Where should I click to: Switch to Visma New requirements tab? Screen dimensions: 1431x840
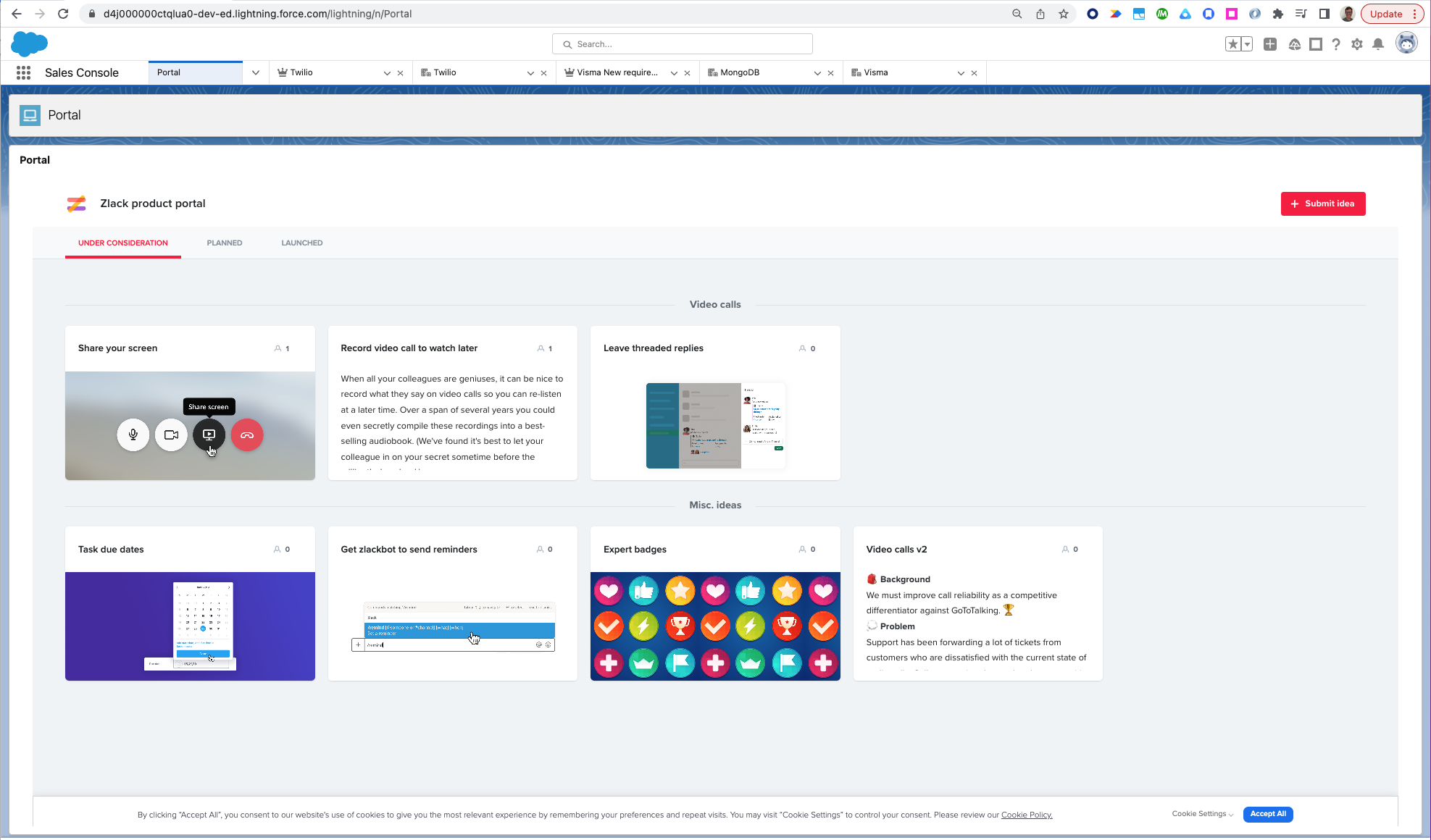pyautogui.click(x=612, y=72)
